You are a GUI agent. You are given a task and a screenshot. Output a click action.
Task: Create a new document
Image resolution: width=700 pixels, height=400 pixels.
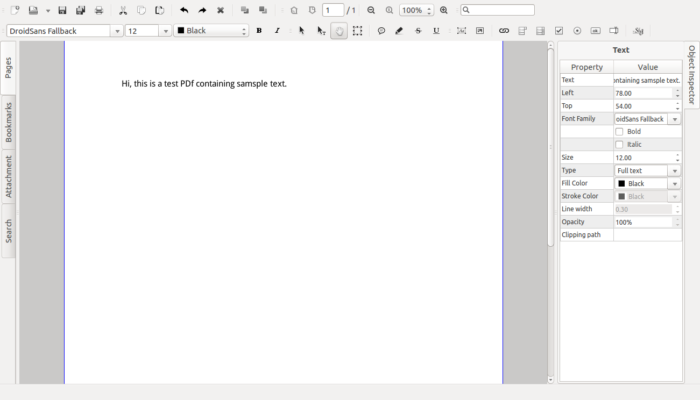coord(15,10)
